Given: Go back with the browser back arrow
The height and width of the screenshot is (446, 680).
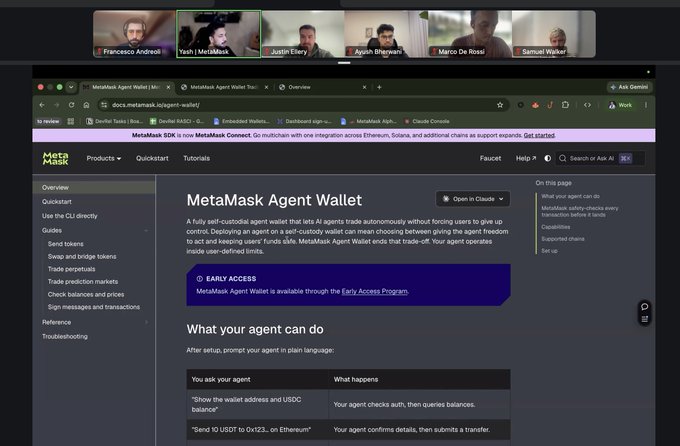Looking at the screenshot, I should [x=42, y=105].
